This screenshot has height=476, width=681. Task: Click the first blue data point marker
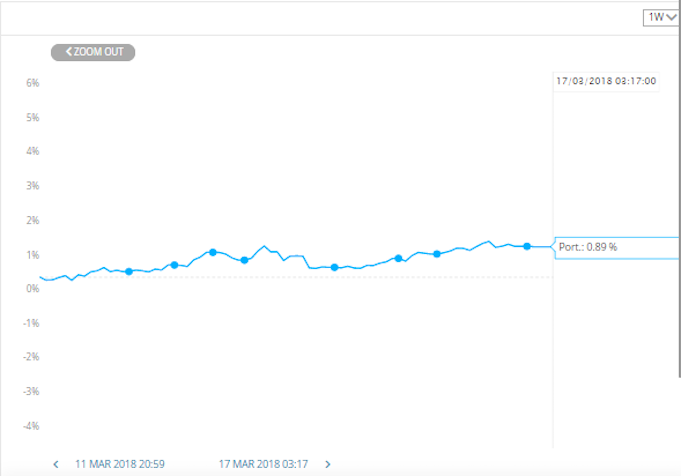pos(129,271)
